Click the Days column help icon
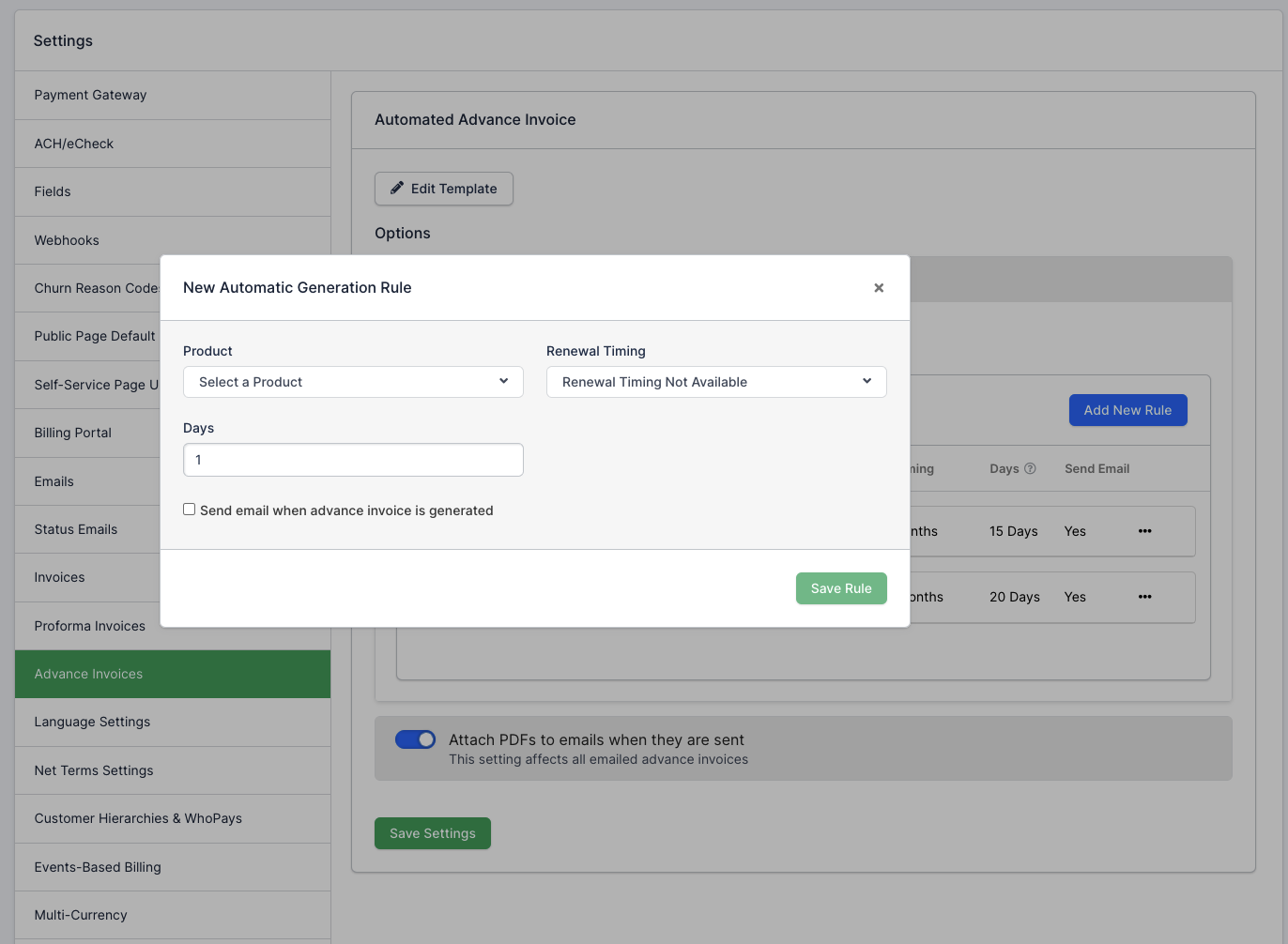The height and width of the screenshot is (944, 1288). (1030, 468)
